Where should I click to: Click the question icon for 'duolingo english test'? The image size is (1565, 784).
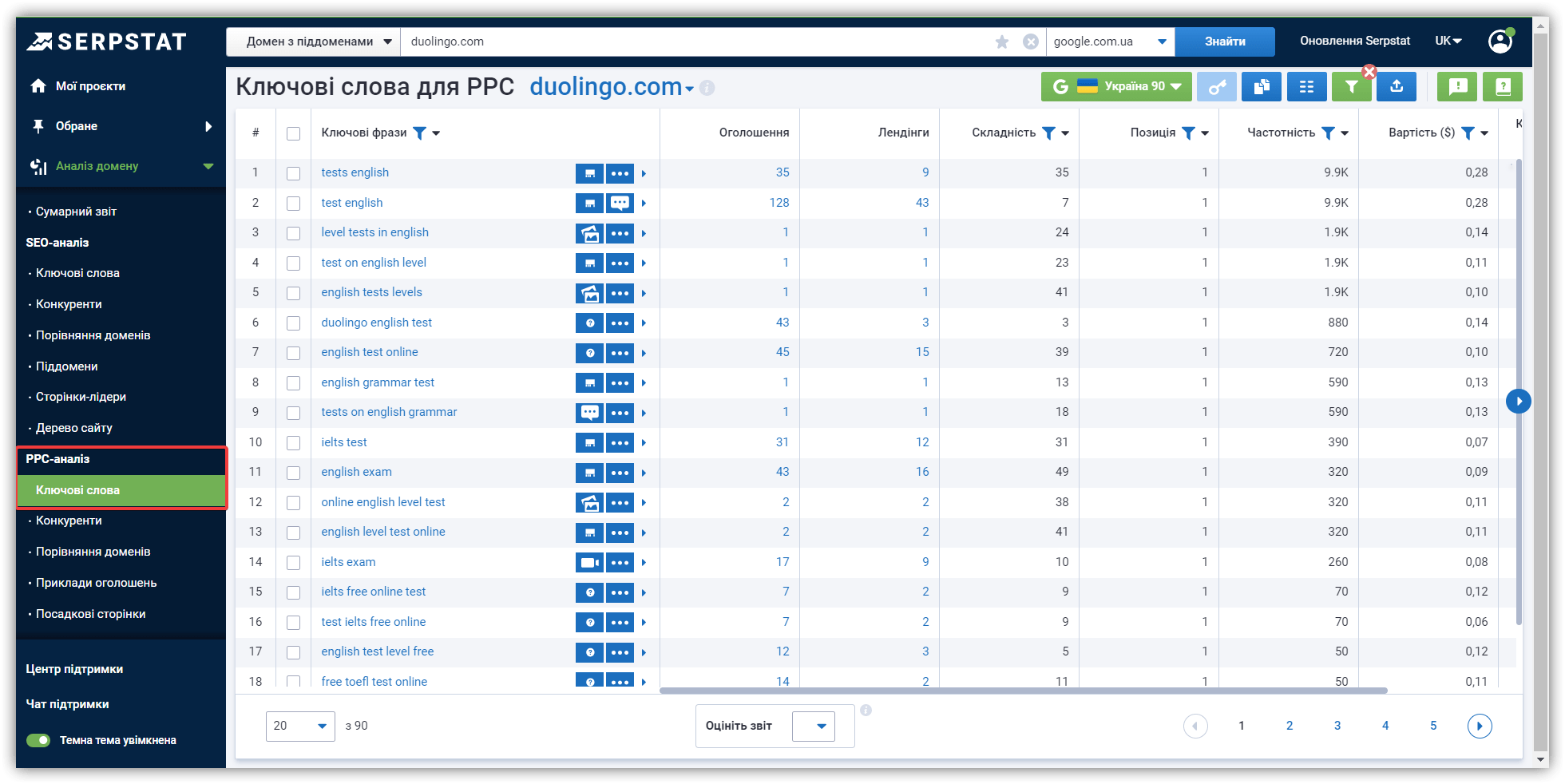point(589,323)
